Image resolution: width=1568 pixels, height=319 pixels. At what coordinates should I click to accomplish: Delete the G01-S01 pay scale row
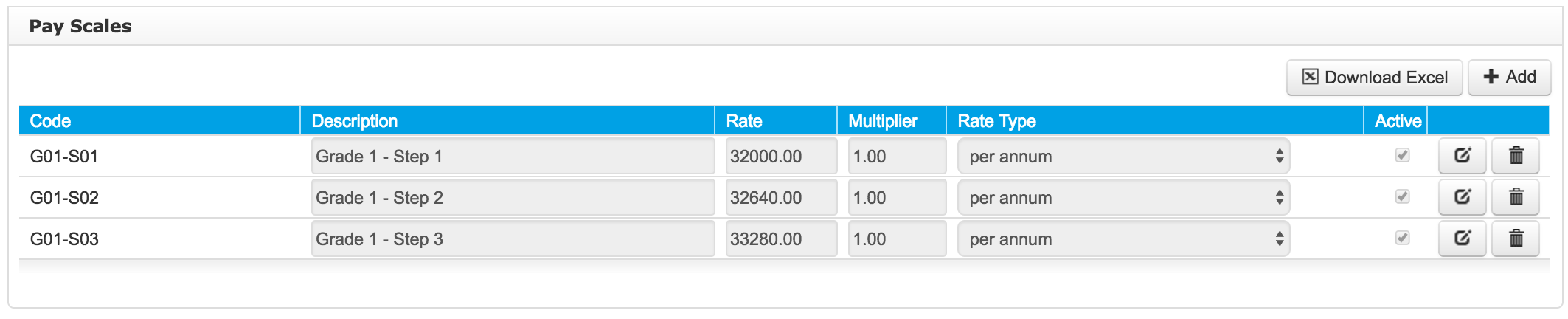1516,156
